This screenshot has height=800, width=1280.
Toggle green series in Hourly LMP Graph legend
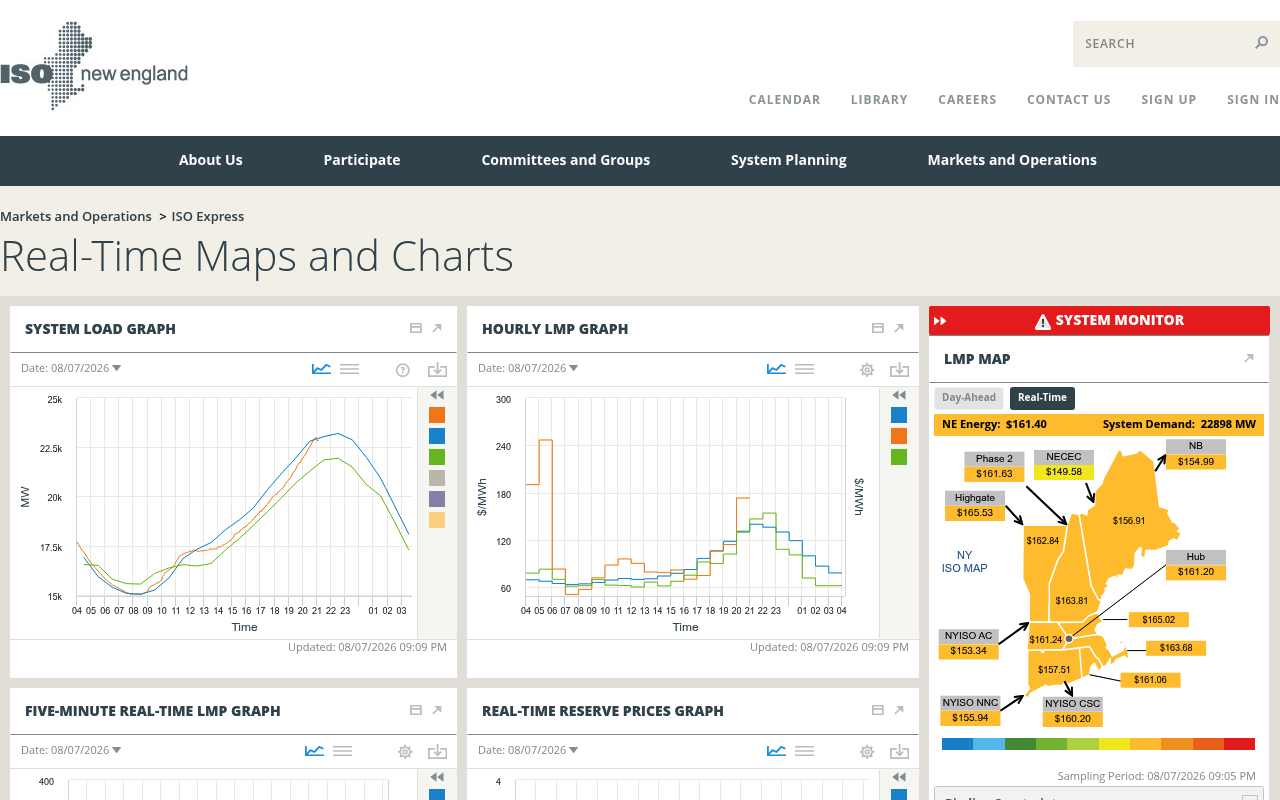coord(899,457)
